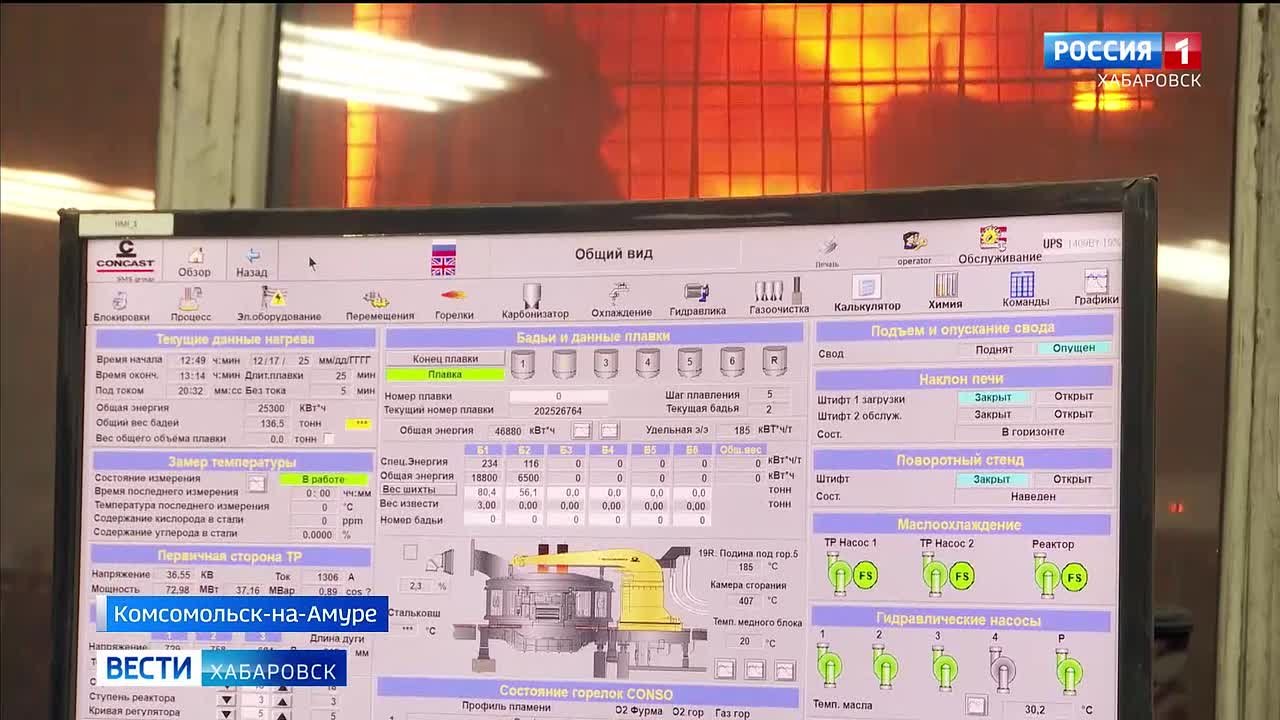Screen dimensions: 1280x720
Task: Set roof state to Поднят
Action: coord(994,350)
